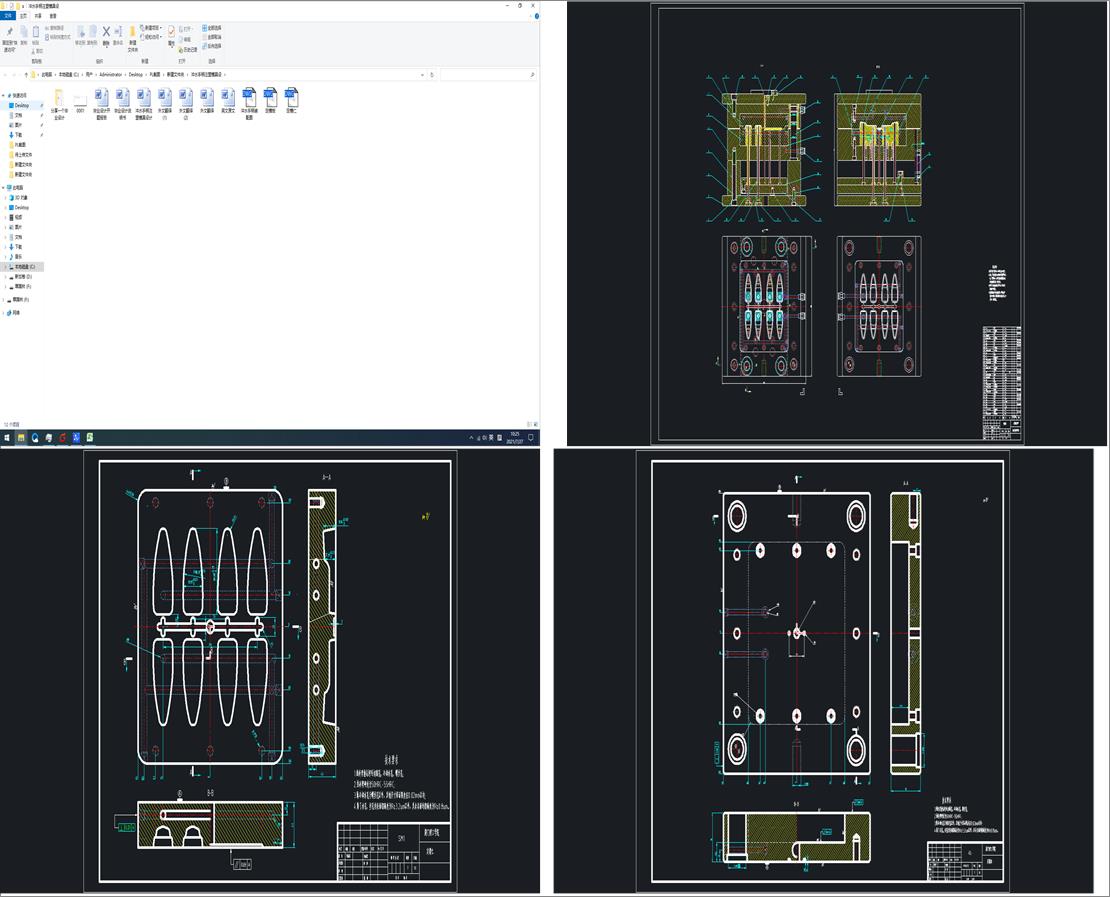Expand the Local Disk (C:) tree node
1110x897 pixels.
5,267
